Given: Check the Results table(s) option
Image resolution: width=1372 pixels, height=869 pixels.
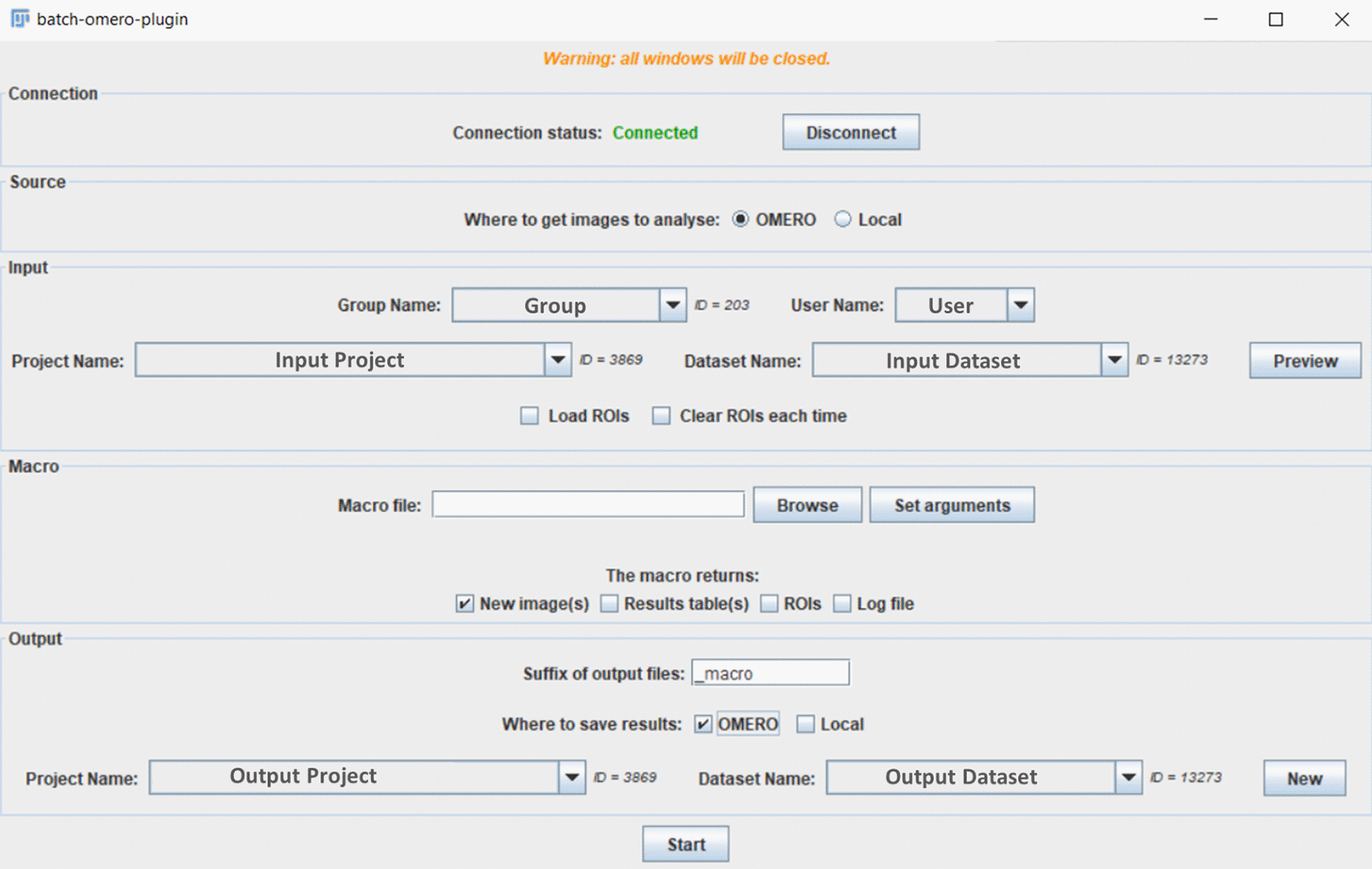Looking at the screenshot, I should (610, 604).
